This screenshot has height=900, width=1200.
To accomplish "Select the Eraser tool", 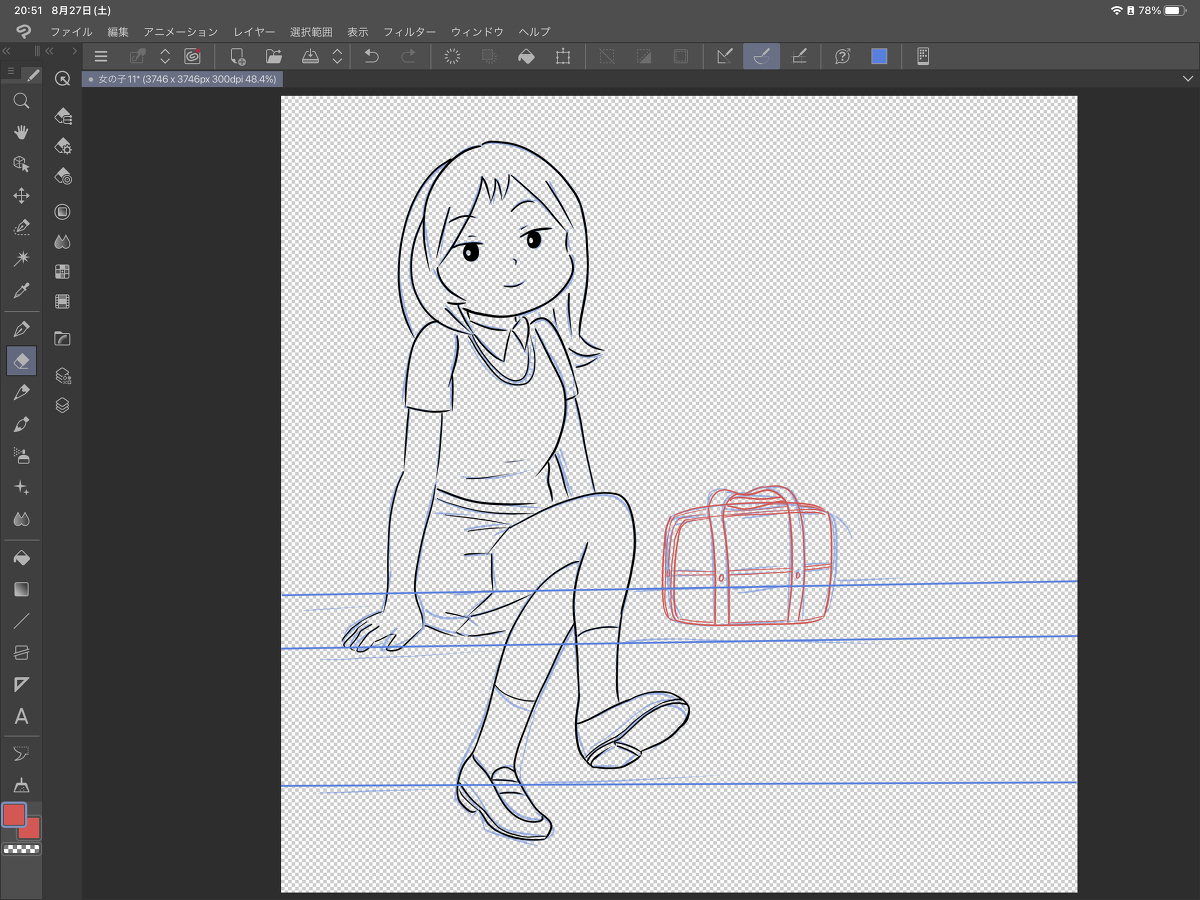I will click(21, 360).
